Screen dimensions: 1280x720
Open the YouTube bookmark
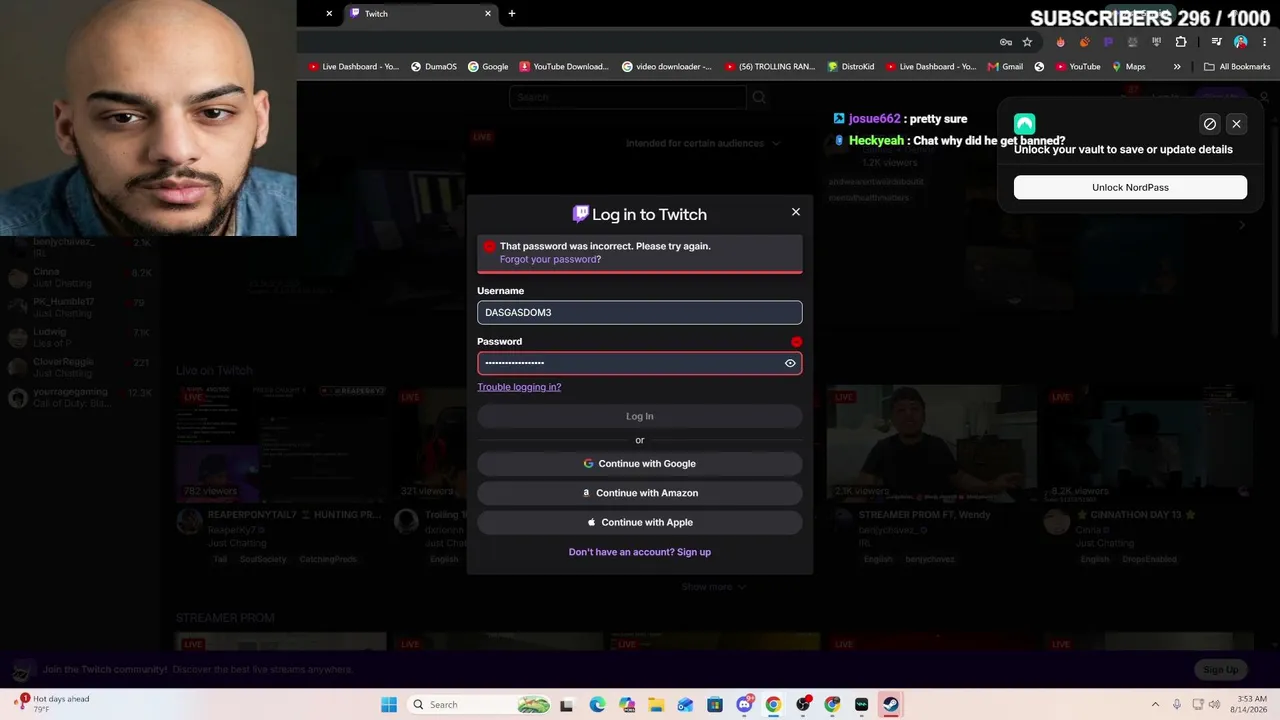pyautogui.click(x=1077, y=67)
